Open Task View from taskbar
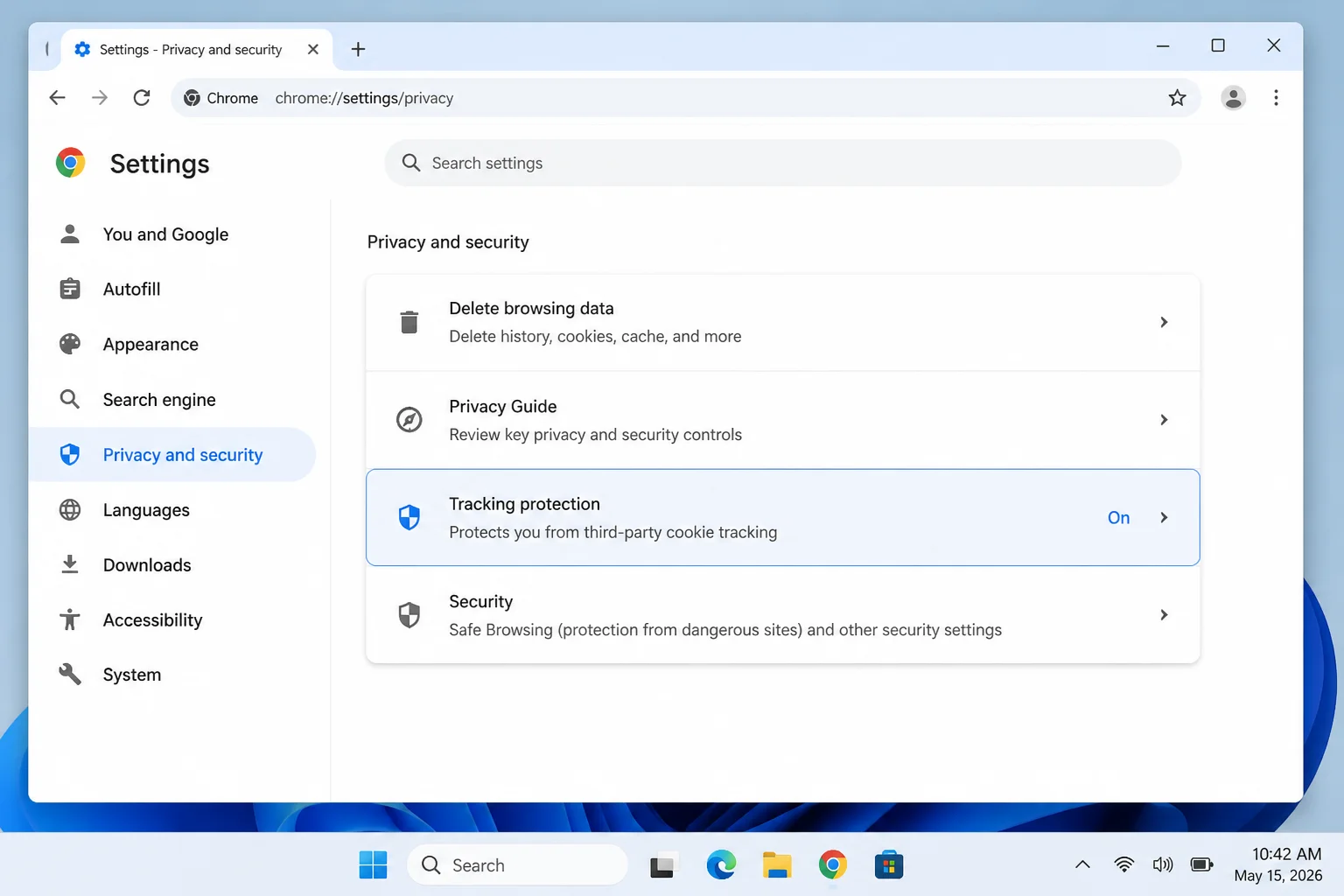 click(664, 864)
